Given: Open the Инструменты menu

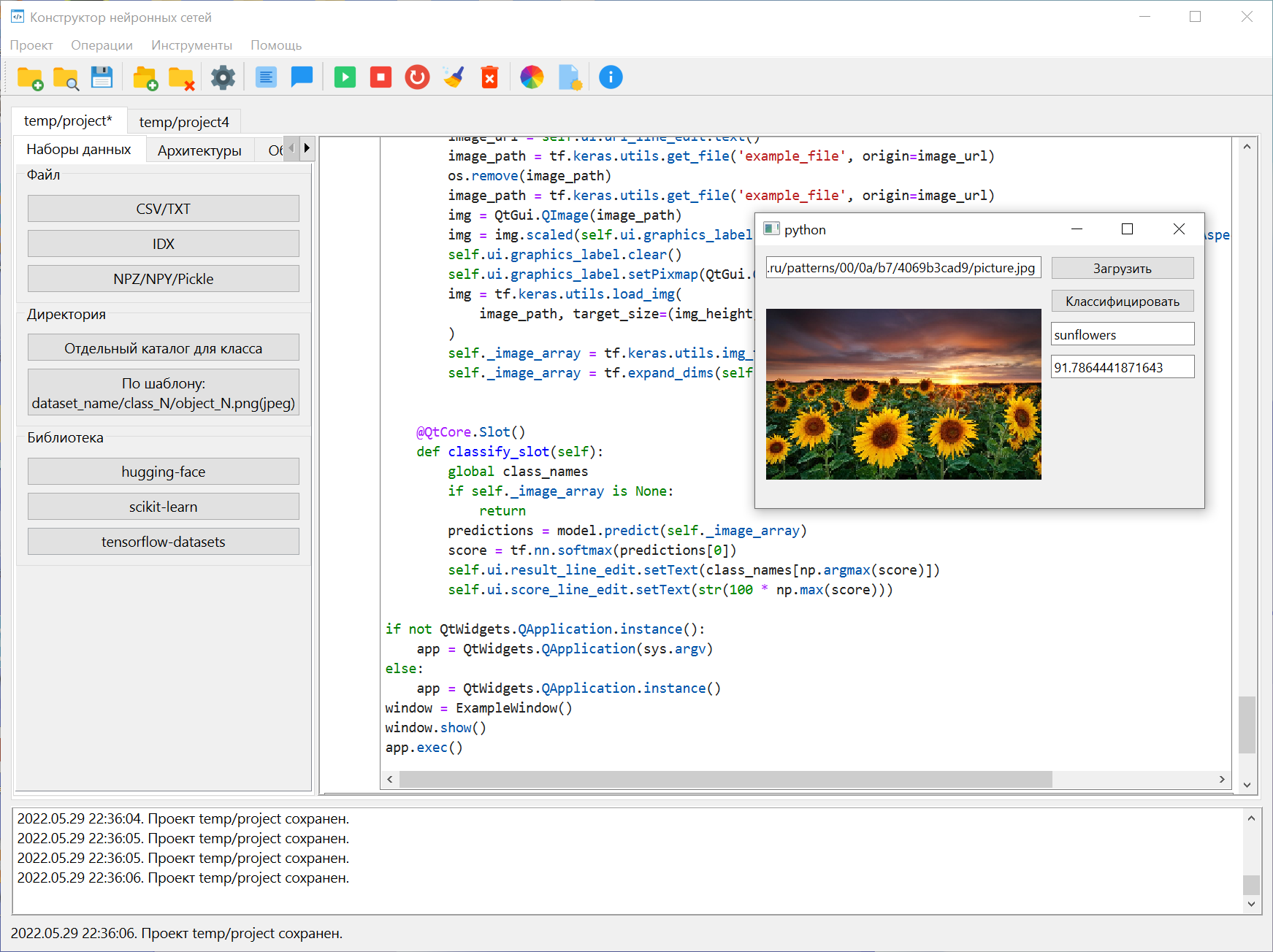Looking at the screenshot, I should click(191, 45).
